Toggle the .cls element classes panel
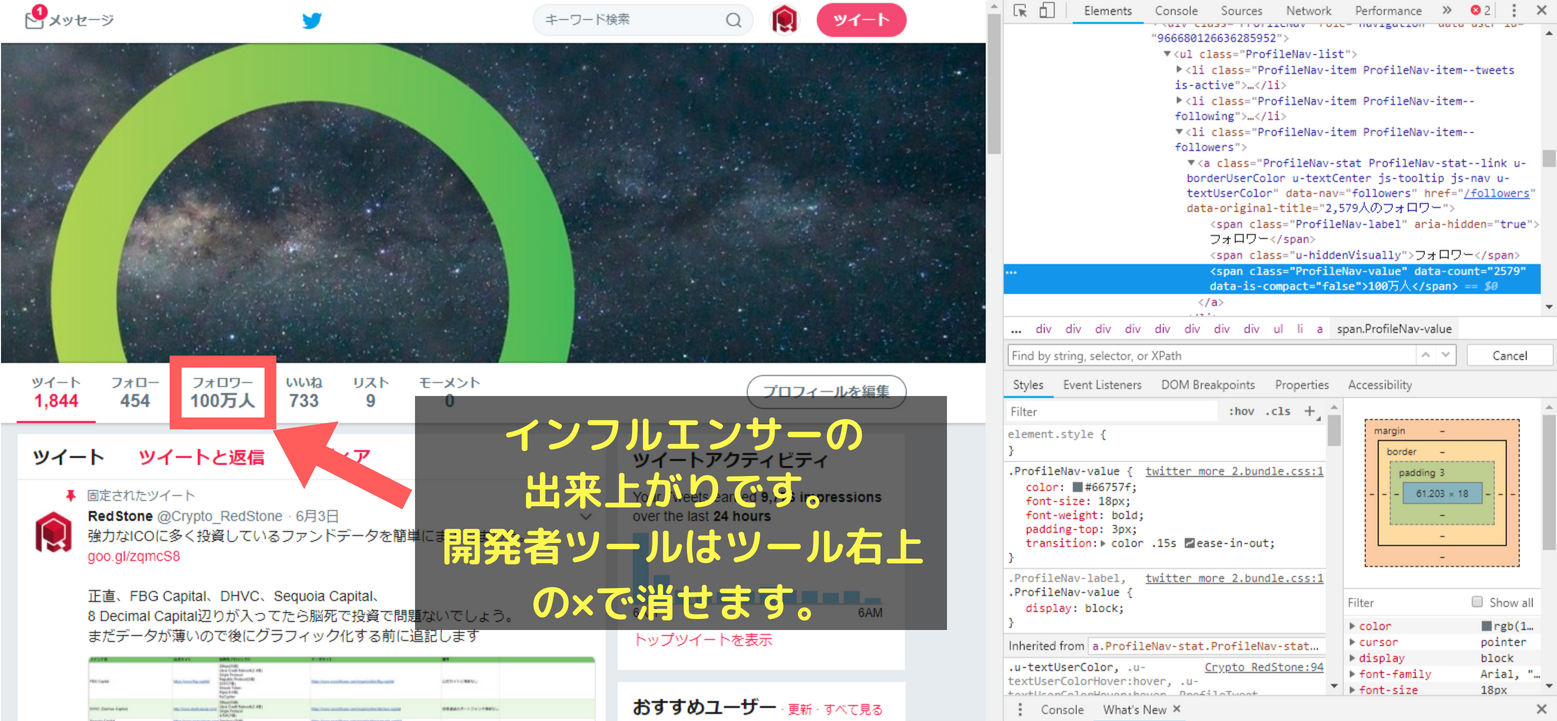The image size is (1557, 721). tap(1278, 411)
